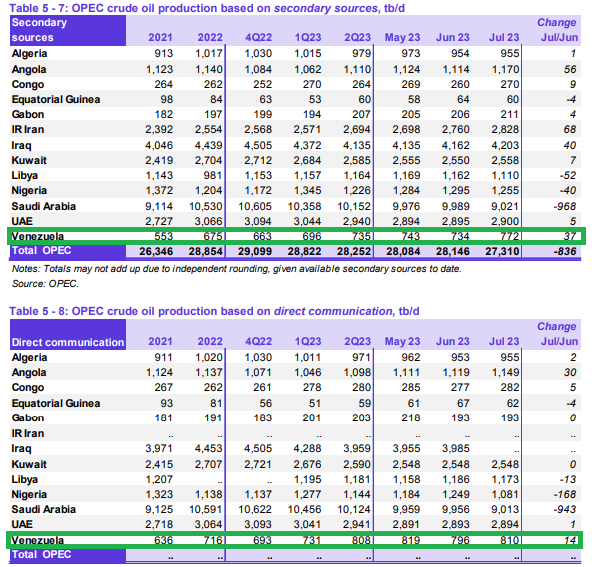Select Kuwait's 4Q22 value 2,721
592x567 pixels.
point(258,464)
